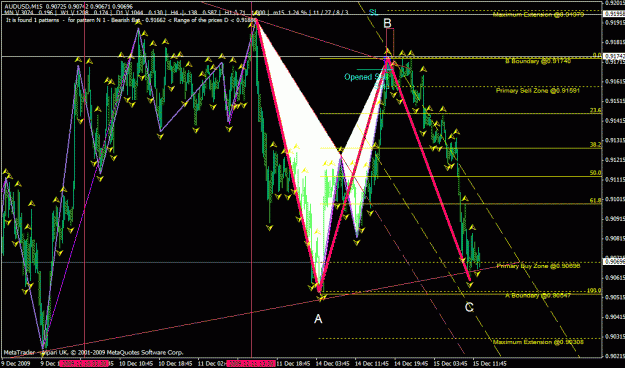Click the 38.2 Fibonacci level label

pyautogui.click(x=596, y=145)
